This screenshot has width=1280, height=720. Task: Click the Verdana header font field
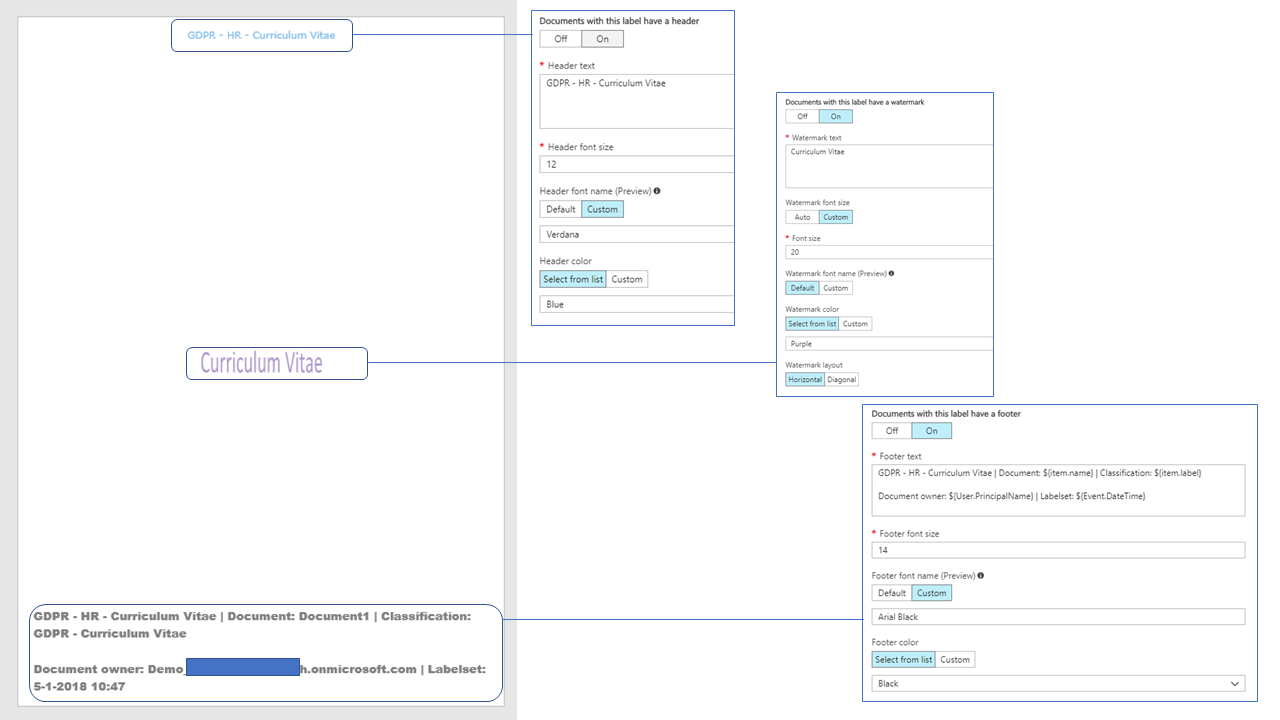[636, 235]
